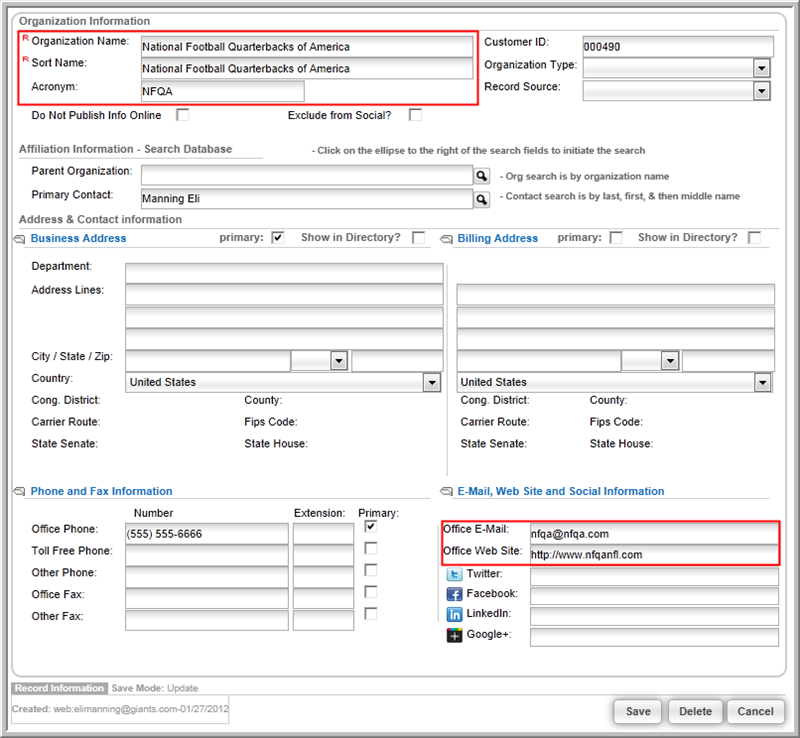Image resolution: width=800 pixels, height=738 pixels.
Task: Click the Facebook input field
Action: tap(654, 596)
